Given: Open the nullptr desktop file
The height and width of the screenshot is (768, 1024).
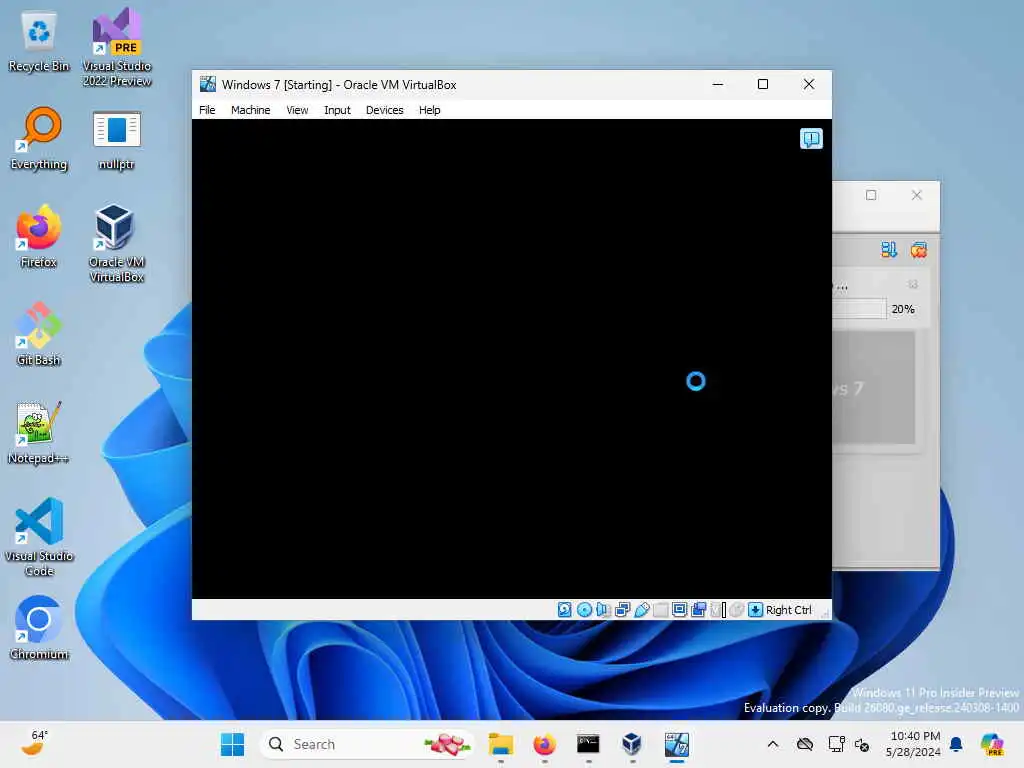Looking at the screenshot, I should click(116, 140).
